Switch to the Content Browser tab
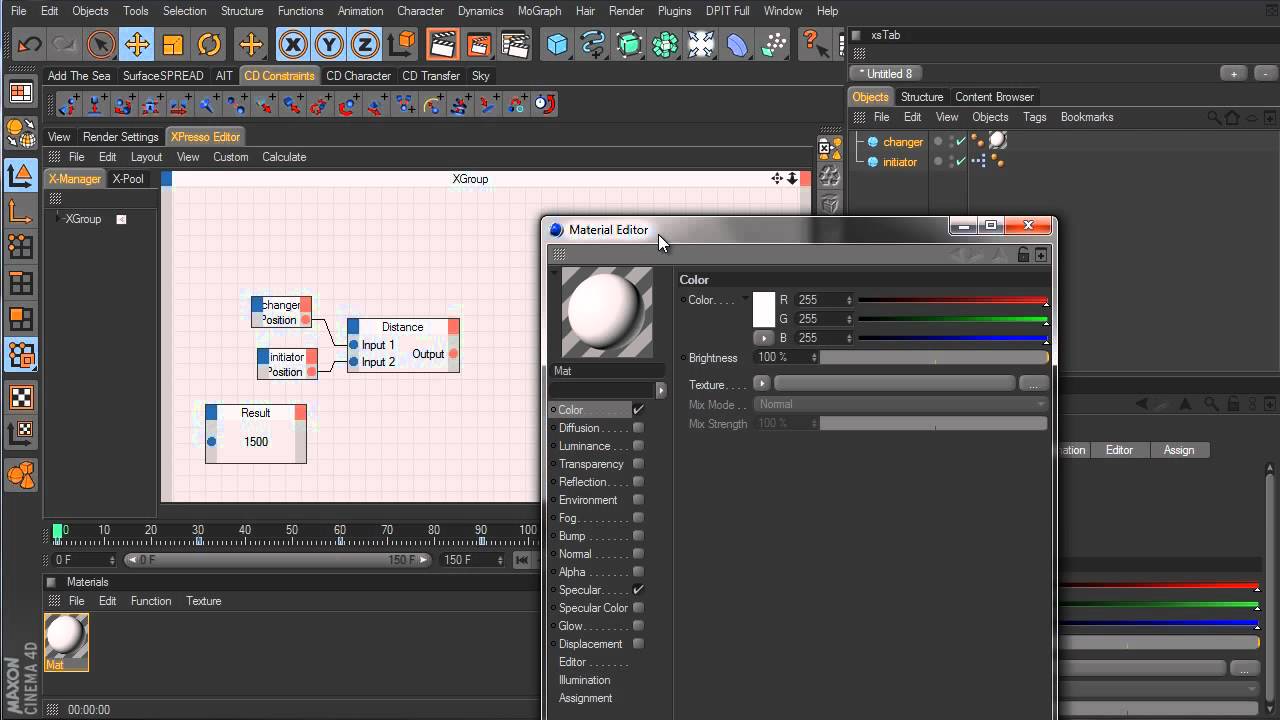The width and height of the screenshot is (1280, 720). 994,97
